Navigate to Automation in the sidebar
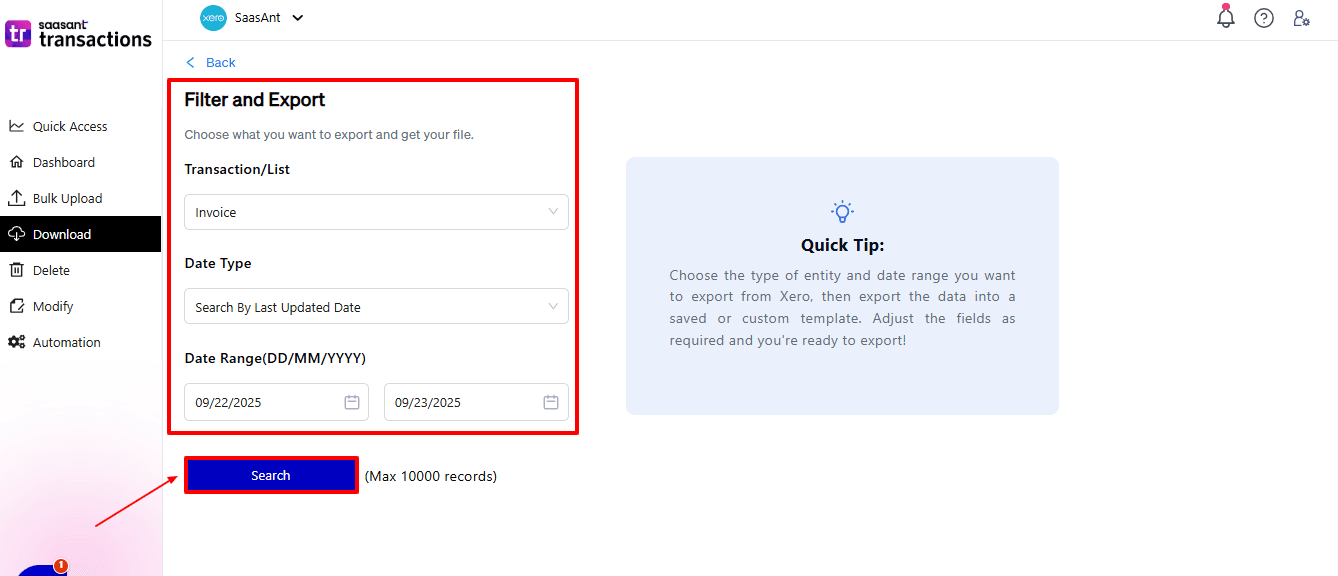The height and width of the screenshot is (576, 1338). click(x=66, y=343)
